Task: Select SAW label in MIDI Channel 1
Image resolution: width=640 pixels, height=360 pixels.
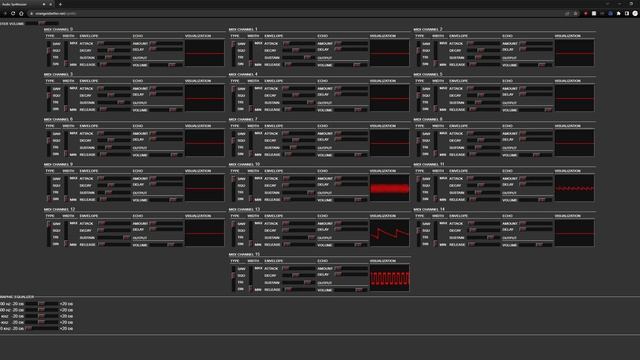Action: pos(241,44)
